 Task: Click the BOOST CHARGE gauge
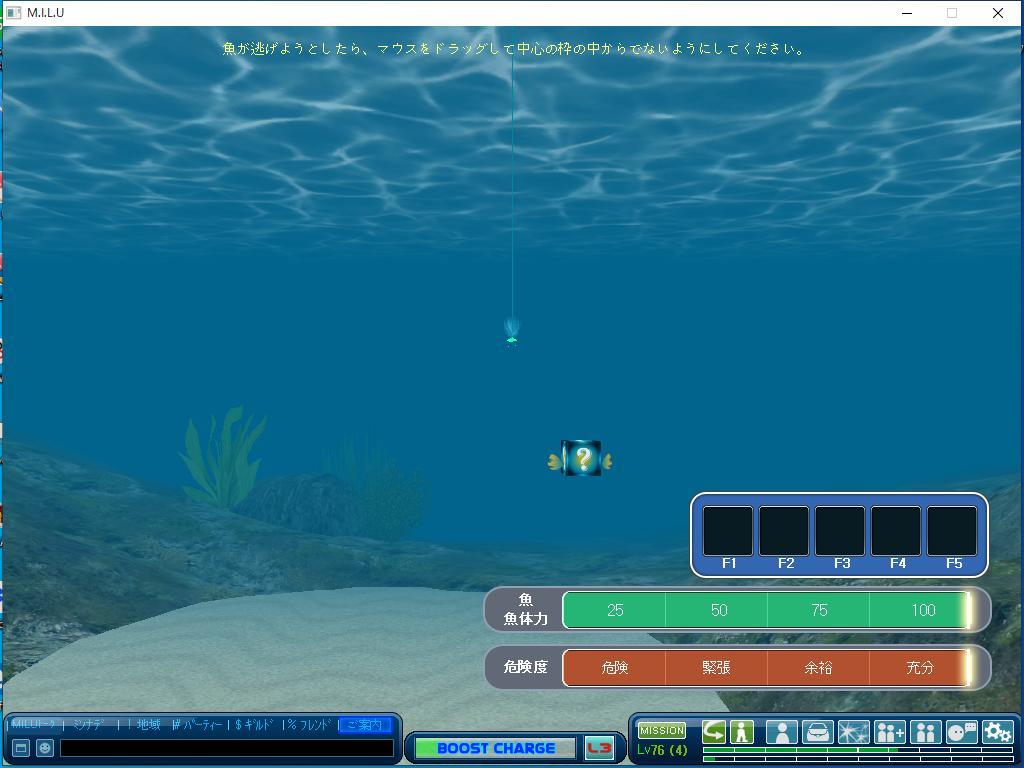[495, 748]
